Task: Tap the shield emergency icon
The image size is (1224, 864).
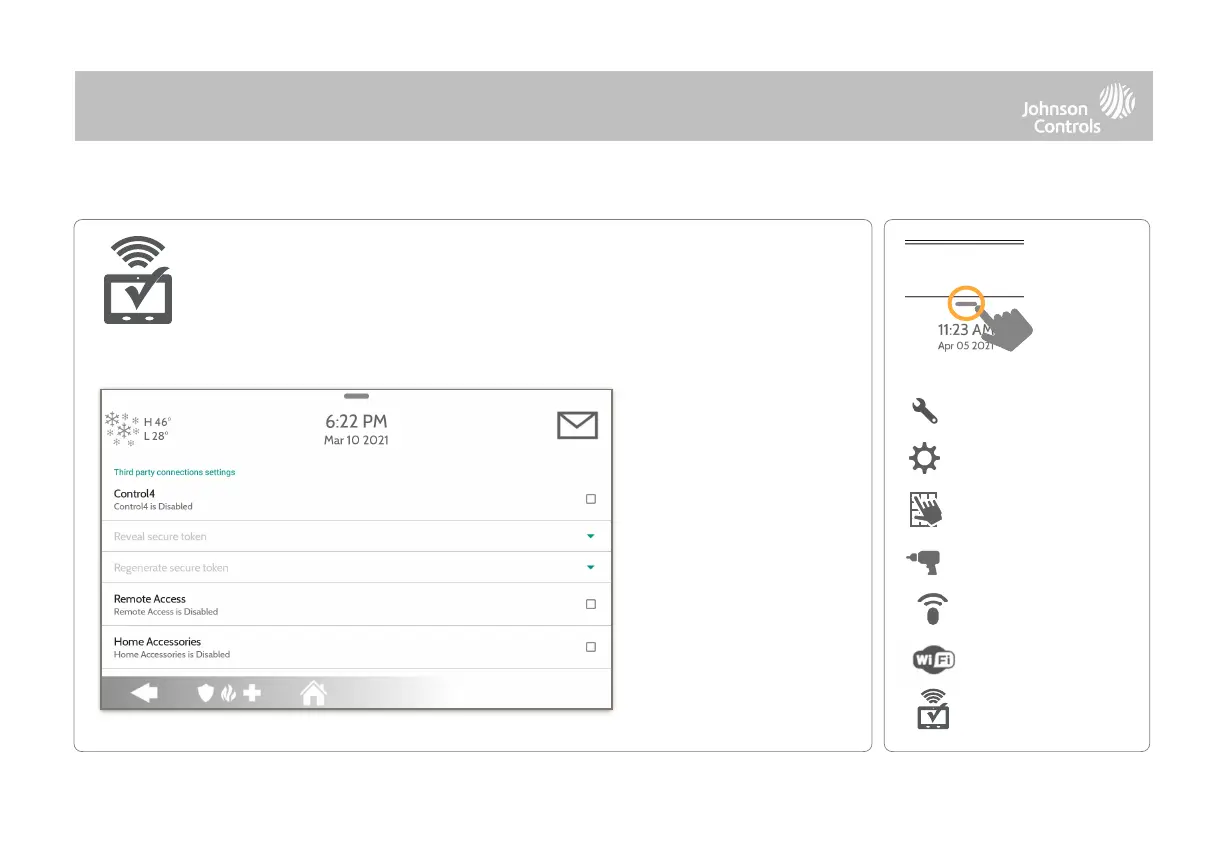Action: [x=206, y=693]
